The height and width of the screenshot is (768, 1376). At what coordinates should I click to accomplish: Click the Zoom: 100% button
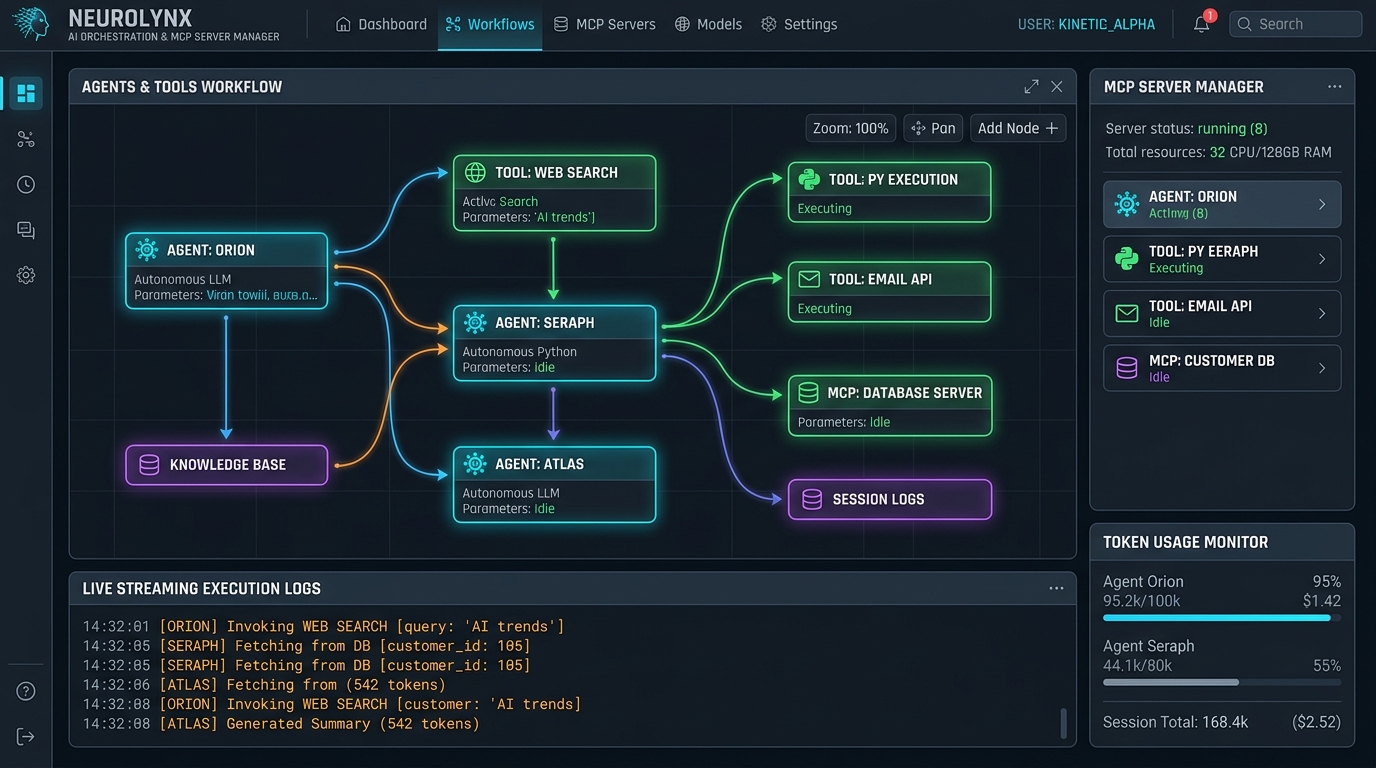pyautogui.click(x=851, y=128)
